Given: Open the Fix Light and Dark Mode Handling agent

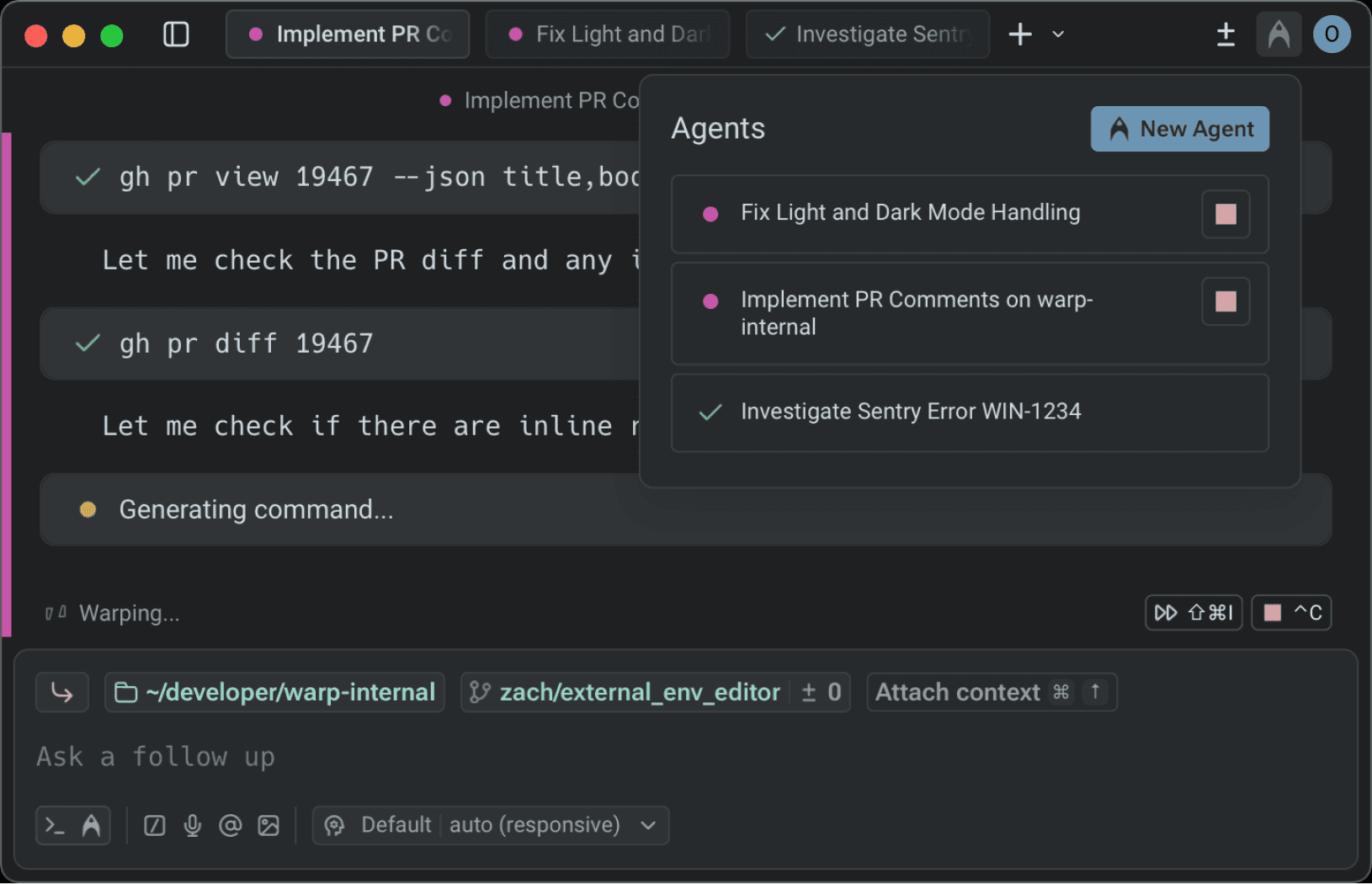Looking at the screenshot, I should [x=970, y=214].
